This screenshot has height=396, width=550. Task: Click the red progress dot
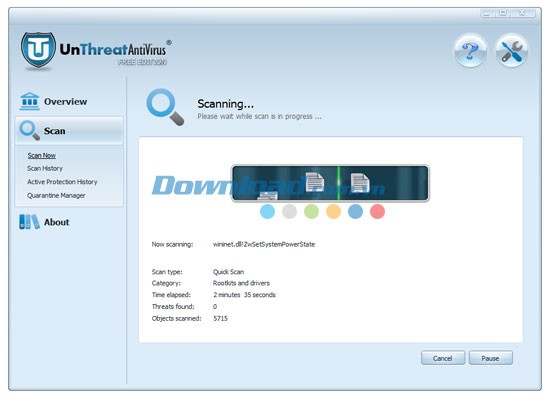[x=377, y=212]
